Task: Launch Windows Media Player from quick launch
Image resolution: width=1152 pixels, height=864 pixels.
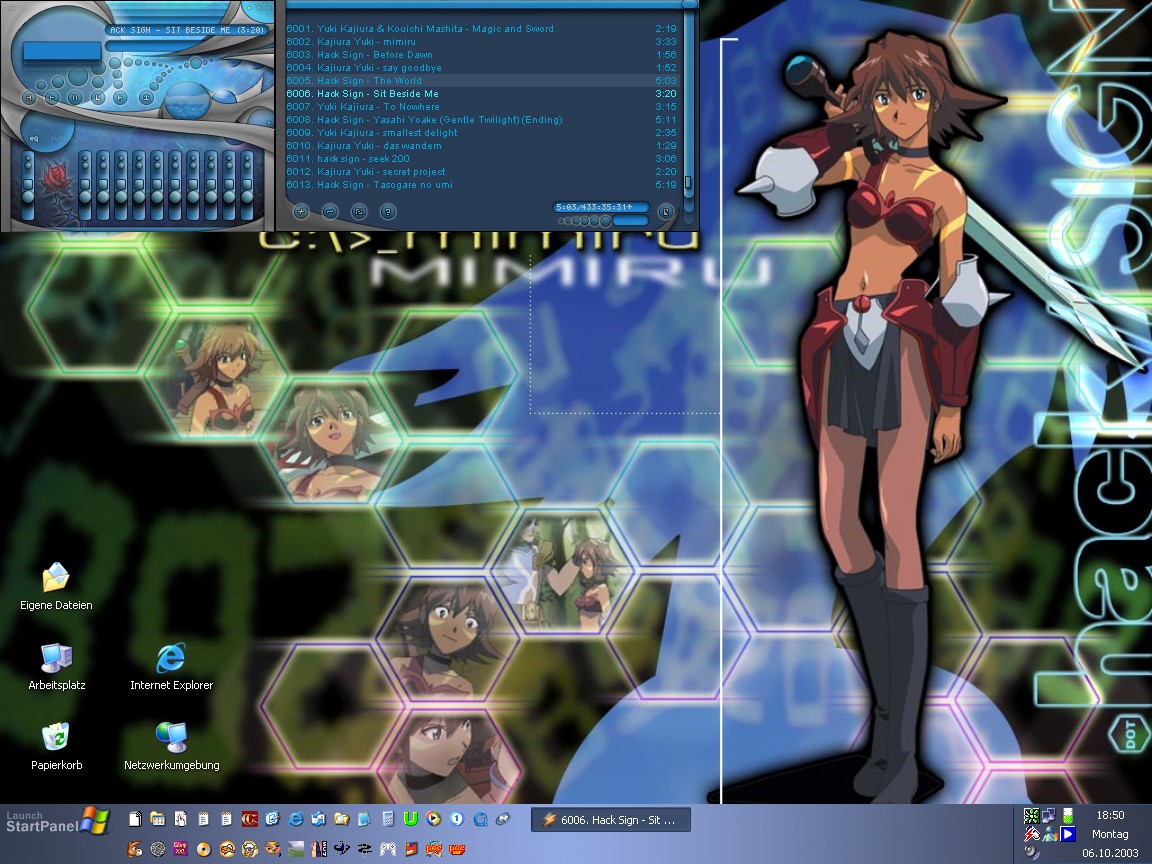Action: [x=434, y=819]
